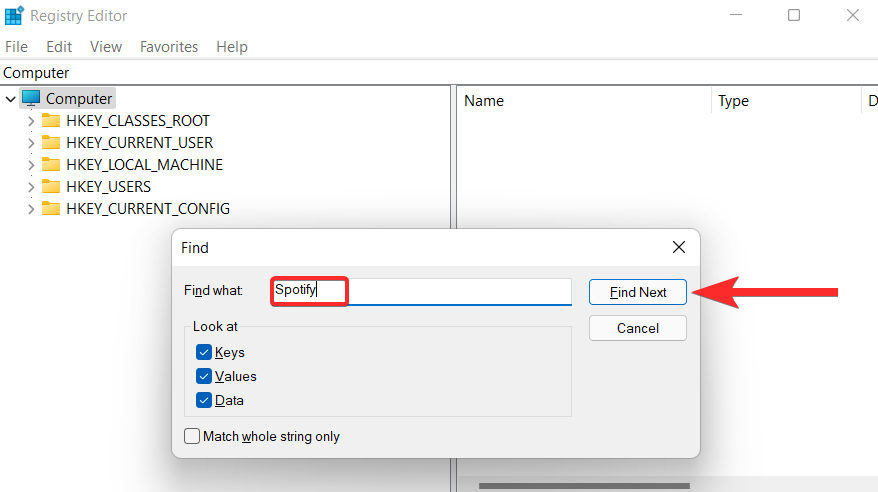Select the HKEY_LOCAL_MACHINE tree label
Image resolution: width=878 pixels, height=492 pixels.
coord(144,165)
